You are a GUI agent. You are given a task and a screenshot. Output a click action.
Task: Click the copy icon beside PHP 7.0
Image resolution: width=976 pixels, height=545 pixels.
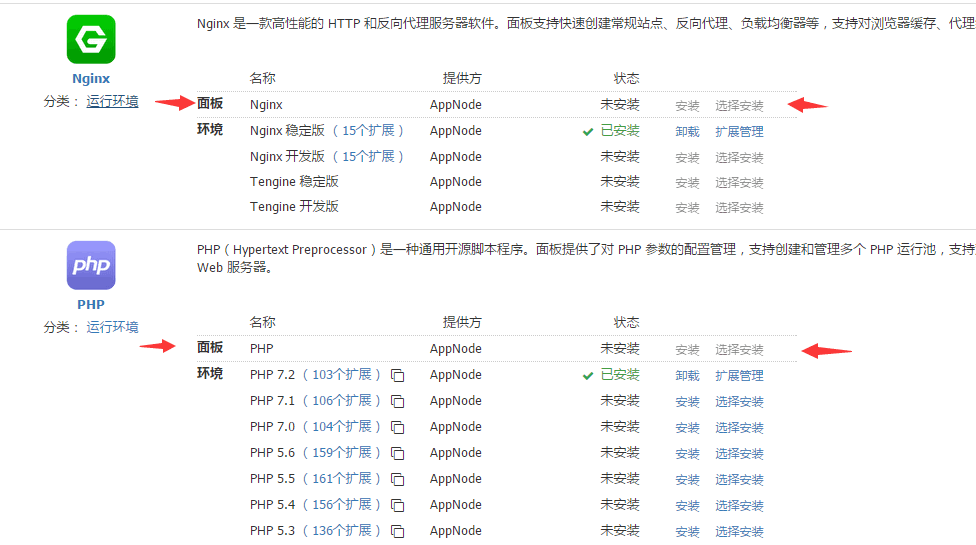click(398, 428)
